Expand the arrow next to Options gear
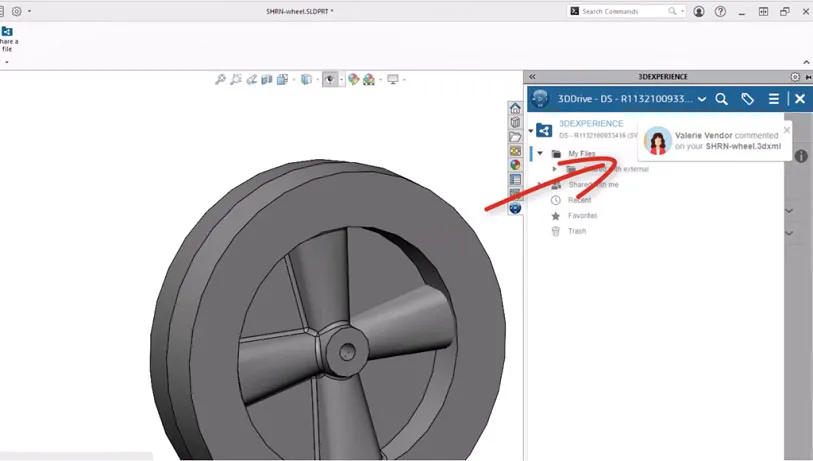Viewport: 813px width, 461px height. [x=29, y=11]
